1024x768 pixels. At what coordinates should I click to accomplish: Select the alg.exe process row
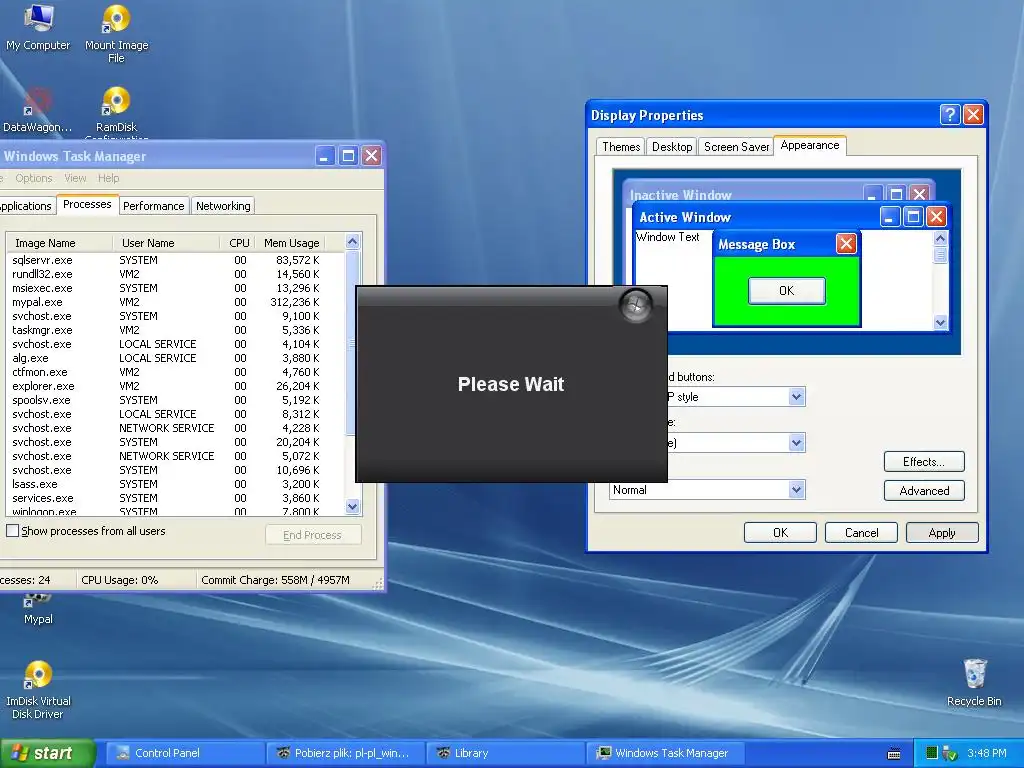point(175,358)
